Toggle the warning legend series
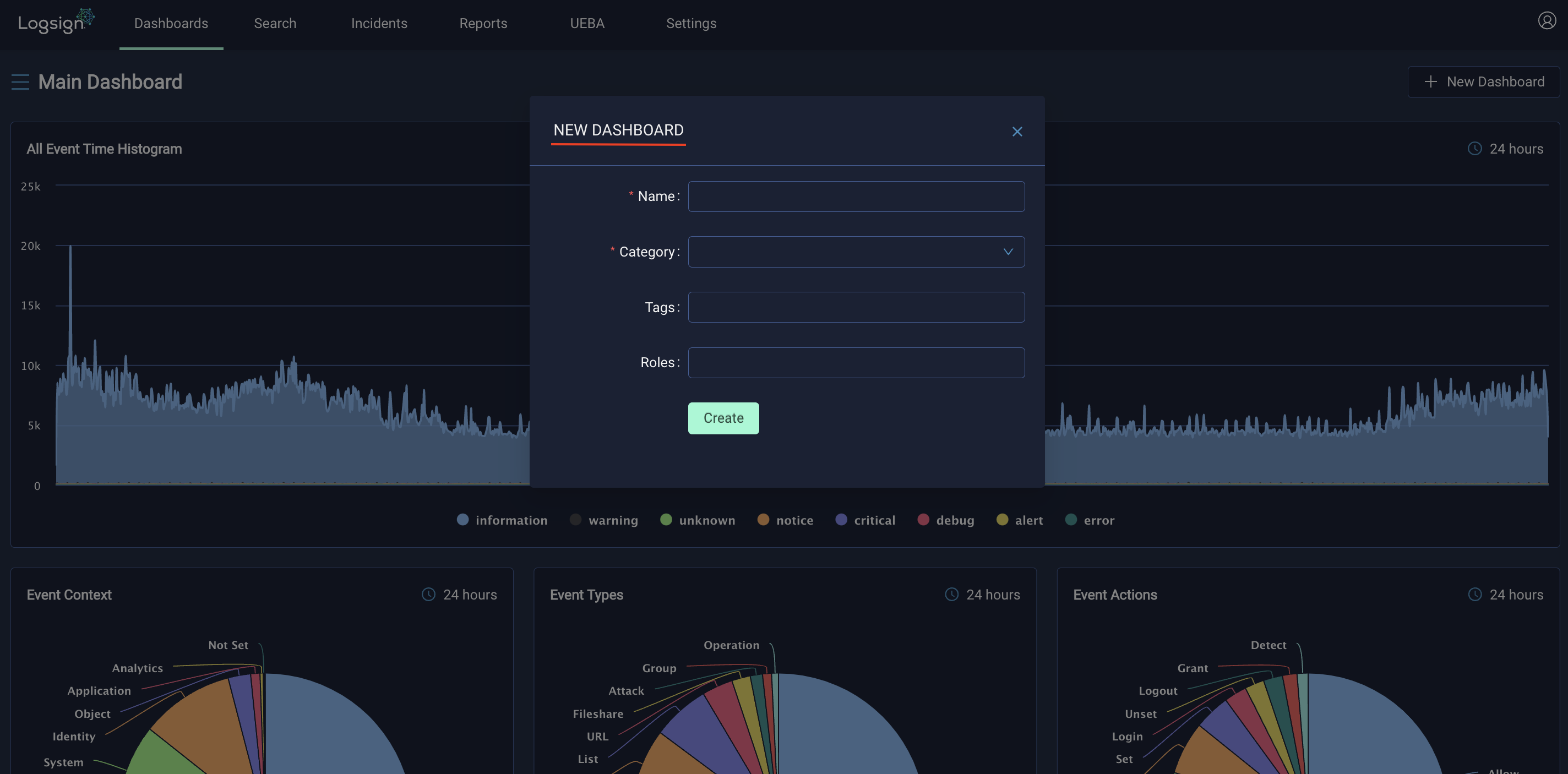 point(604,520)
